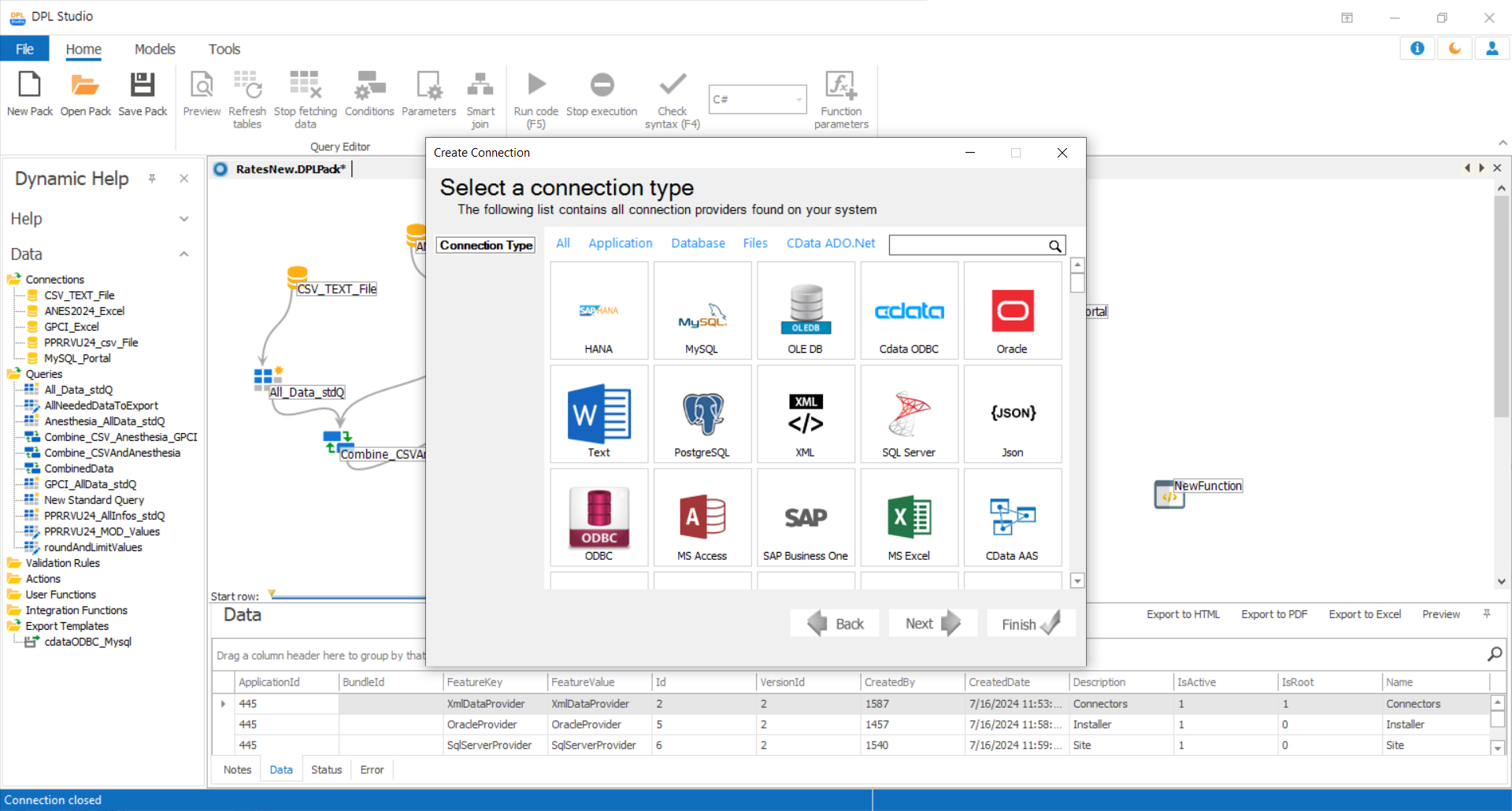The width and height of the screenshot is (1512, 811).
Task: Click Export to PDF link
Action: coord(1273,614)
